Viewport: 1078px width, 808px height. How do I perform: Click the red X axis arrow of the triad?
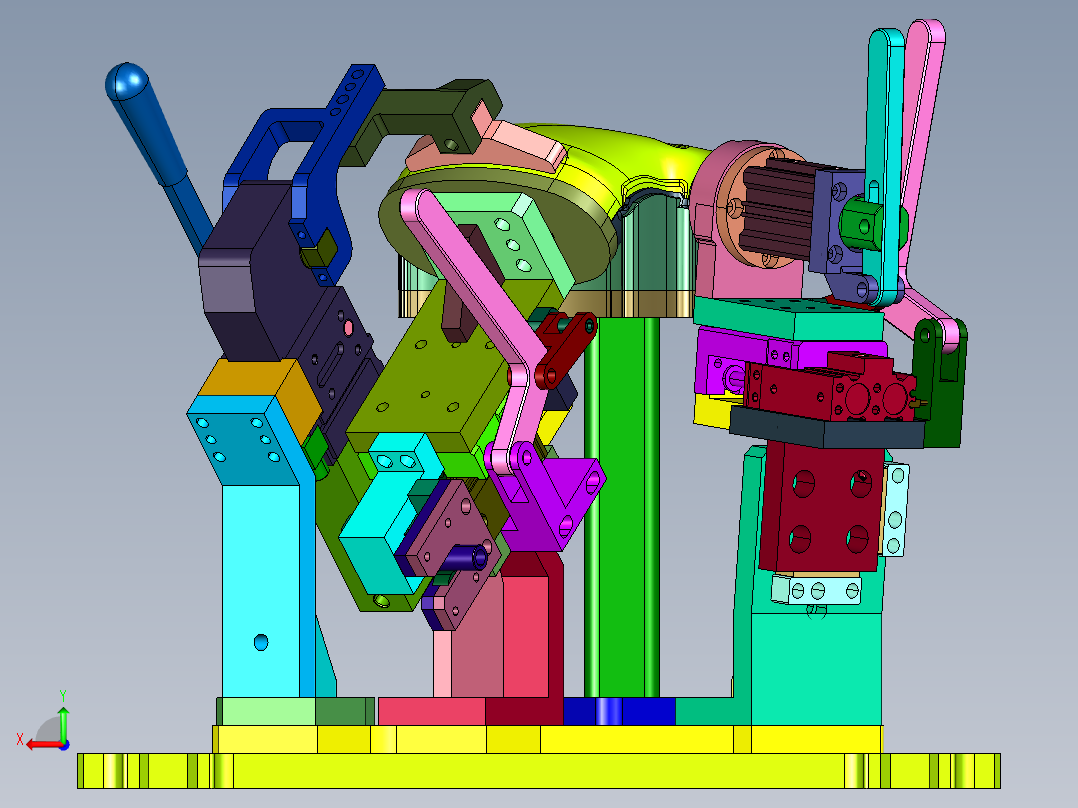coord(45,745)
